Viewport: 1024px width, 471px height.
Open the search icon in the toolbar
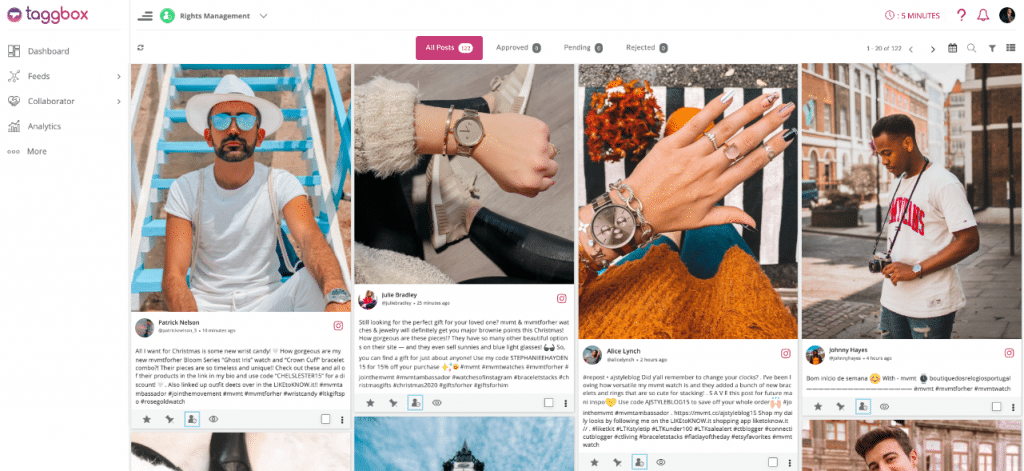click(971, 48)
